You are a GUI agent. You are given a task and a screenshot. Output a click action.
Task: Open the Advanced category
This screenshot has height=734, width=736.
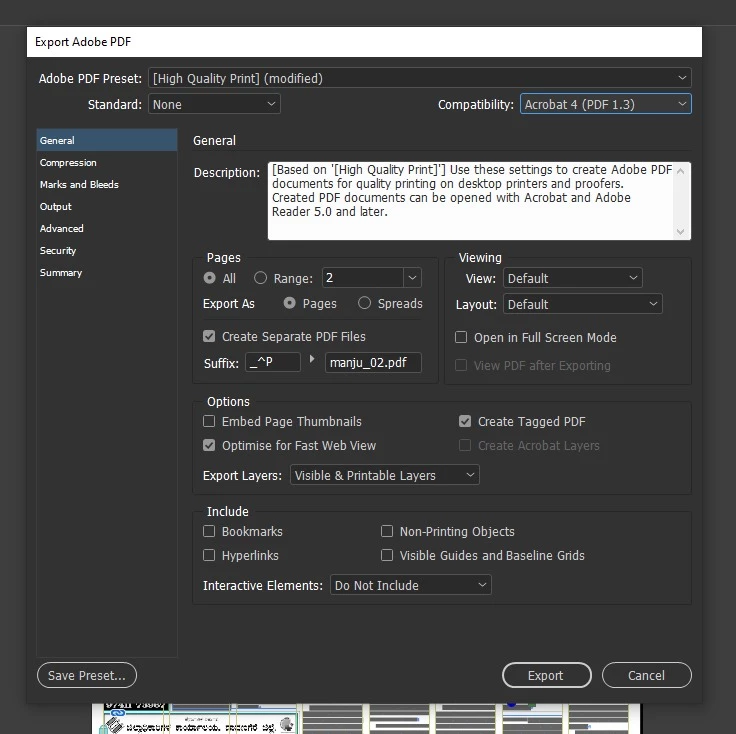click(107, 229)
